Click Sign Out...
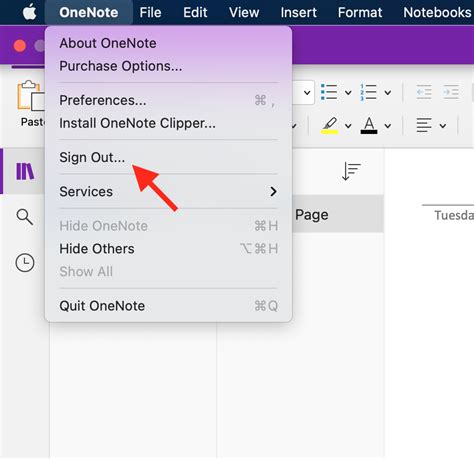 168,157
